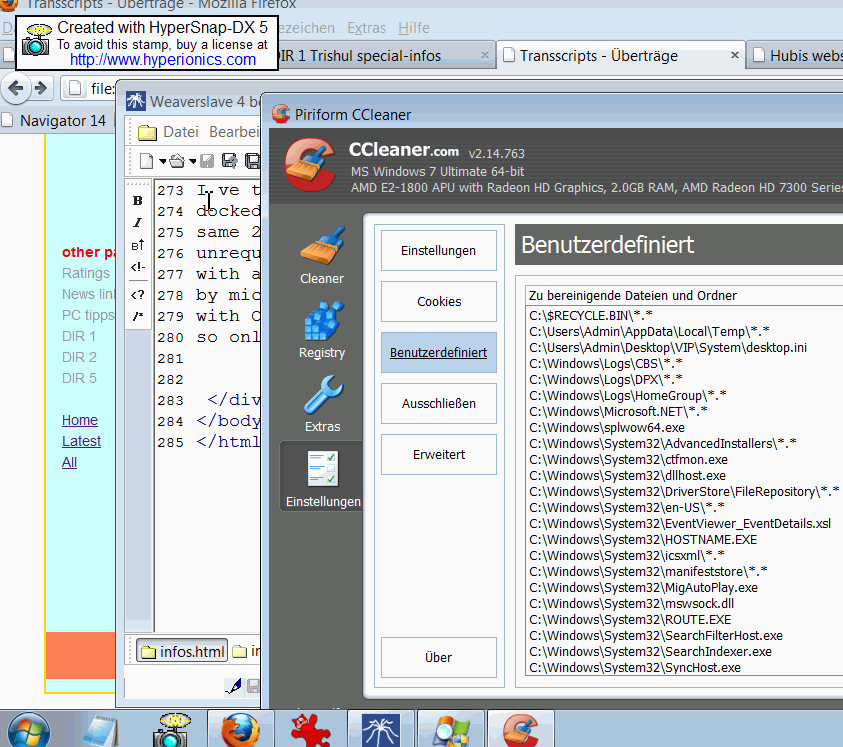Insert PHP tag with the <? icon
This screenshot has height=747, width=843.
point(138,295)
